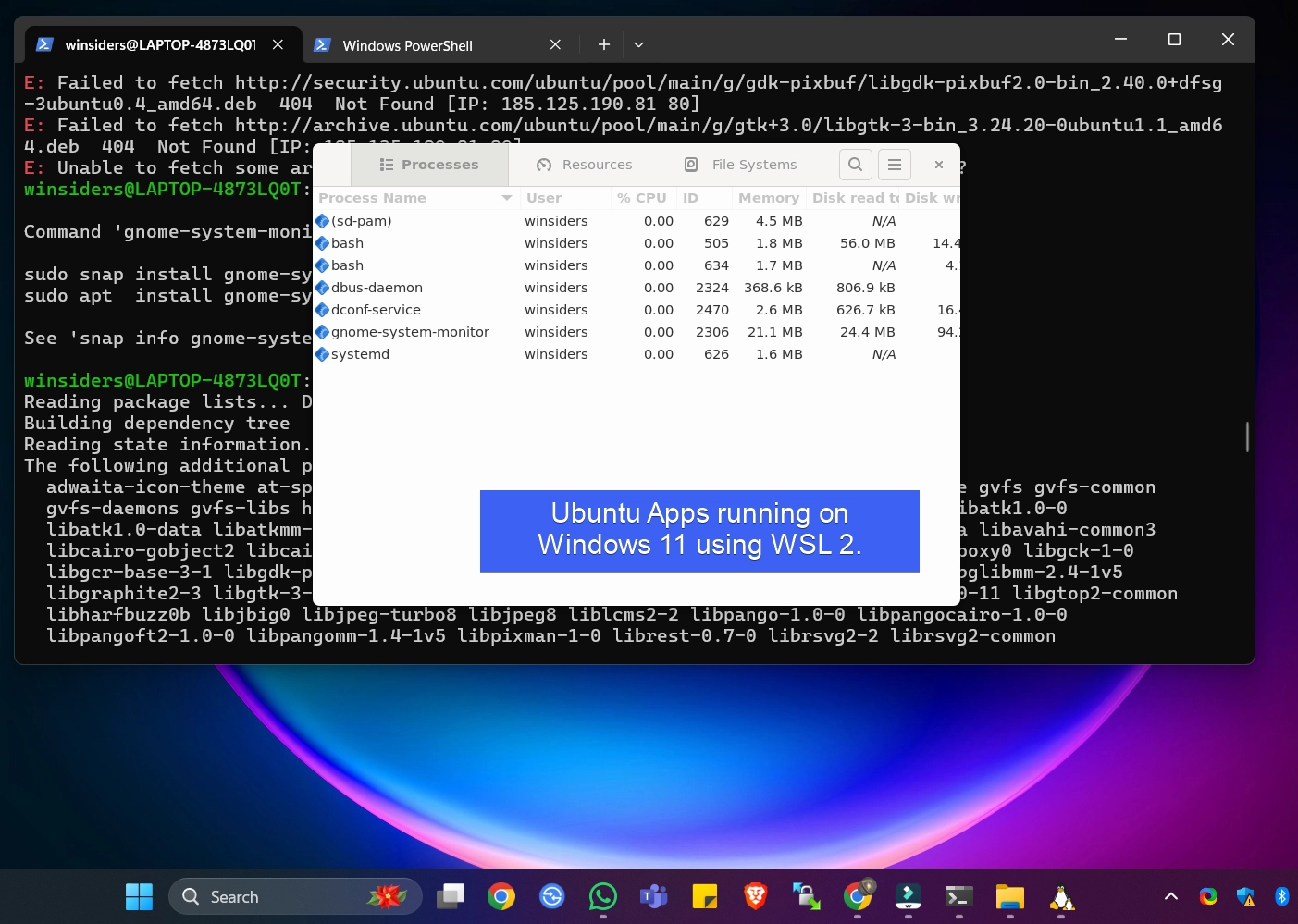Open a new terminal tab
The width and height of the screenshot is (1298, 924).
[603, 44]
